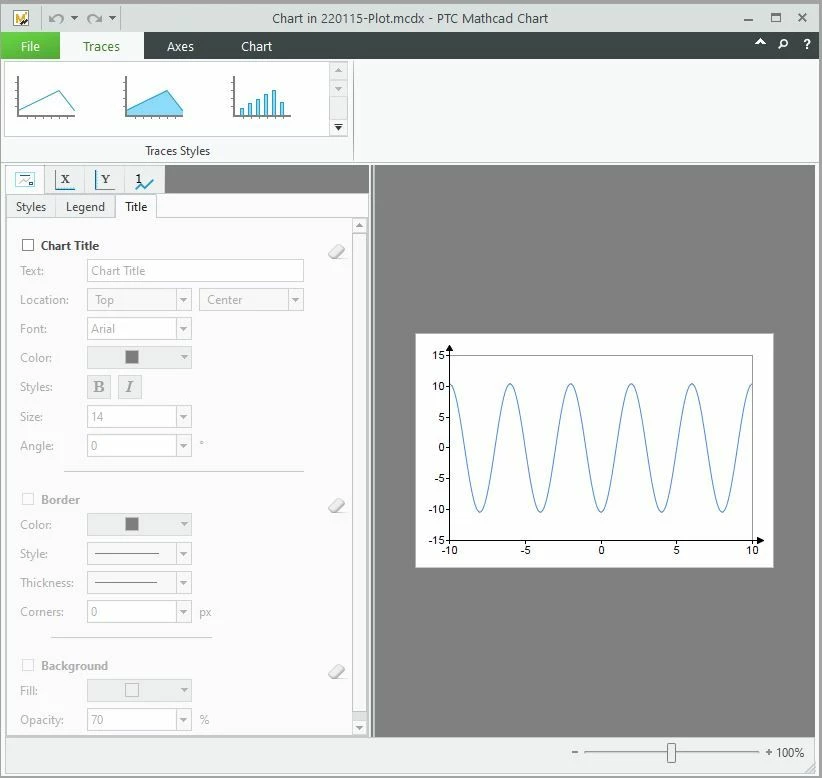
Task: Open the Background Fill color picker
Action: [139, 690]
